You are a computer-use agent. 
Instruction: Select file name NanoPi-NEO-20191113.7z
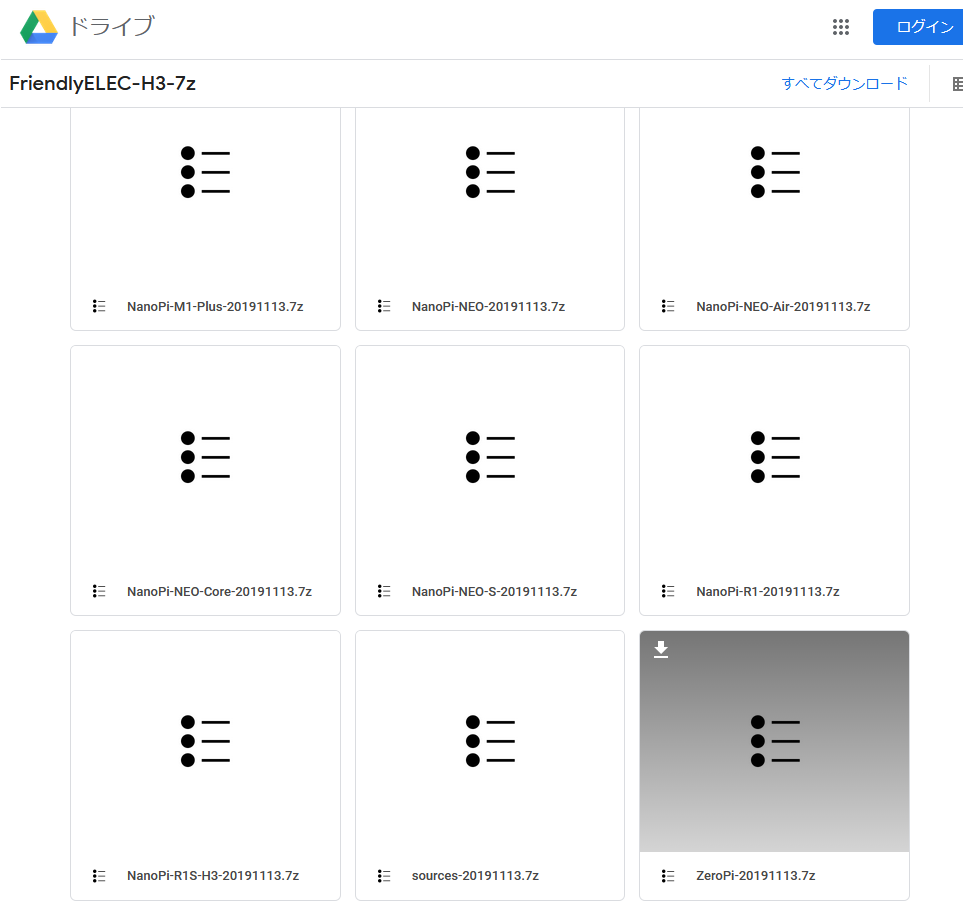click(488, 306)
